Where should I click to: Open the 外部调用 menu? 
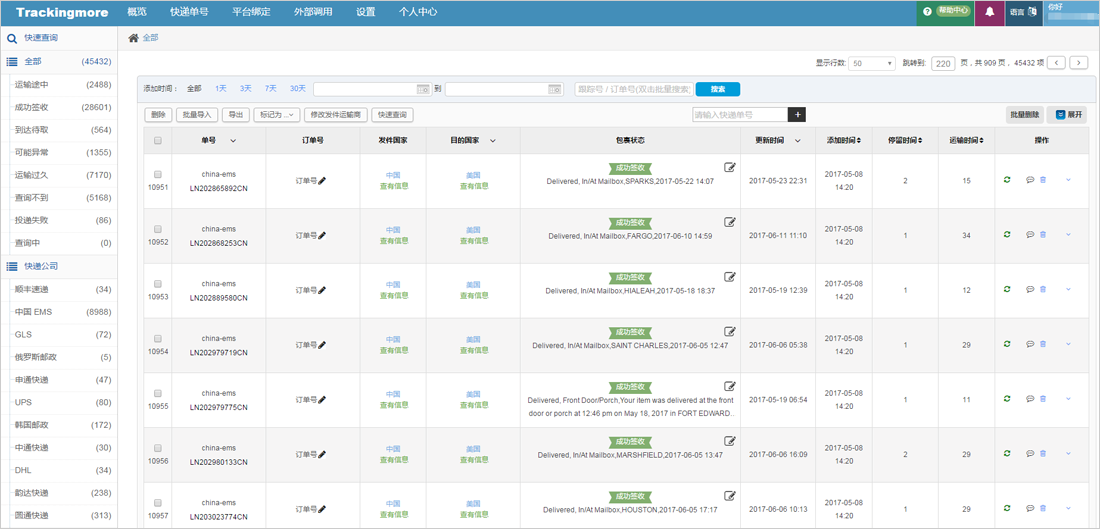point(314,12)
